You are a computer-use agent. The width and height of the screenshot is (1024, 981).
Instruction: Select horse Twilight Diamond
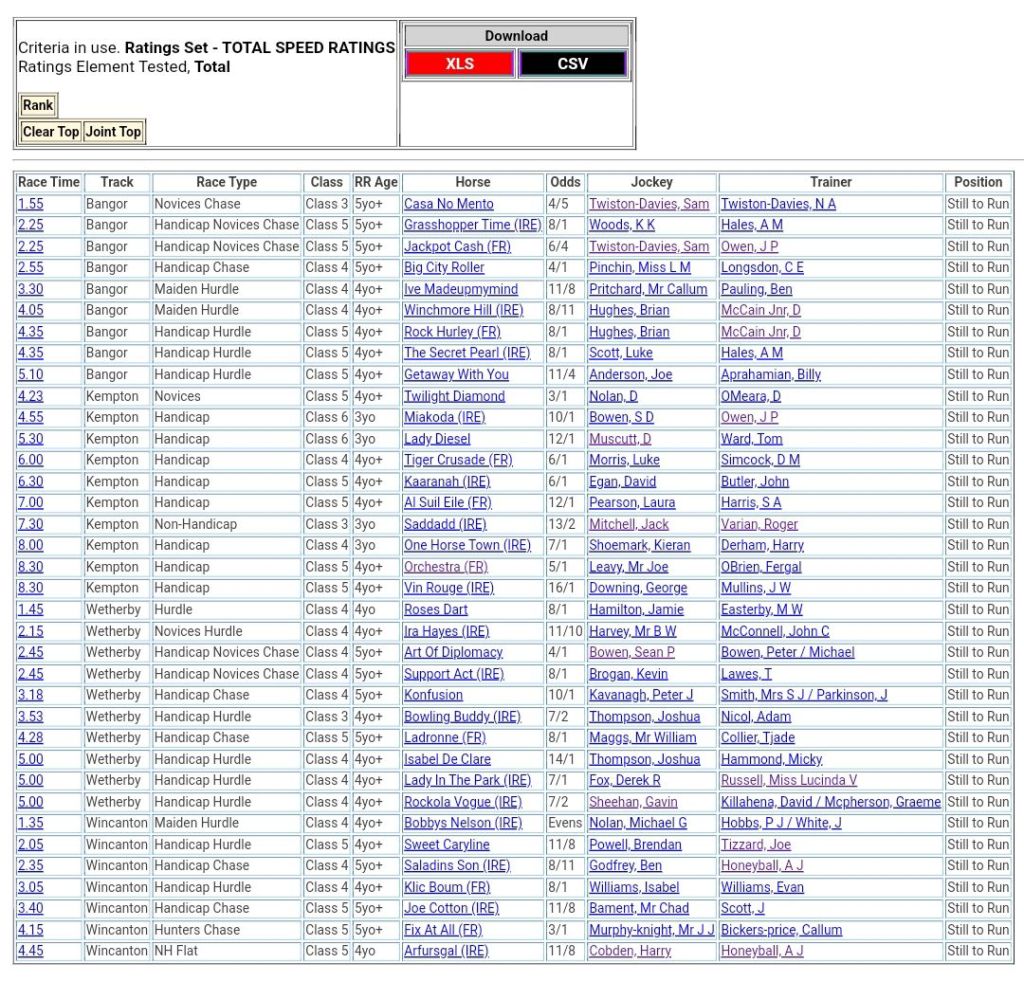(454, 396)
